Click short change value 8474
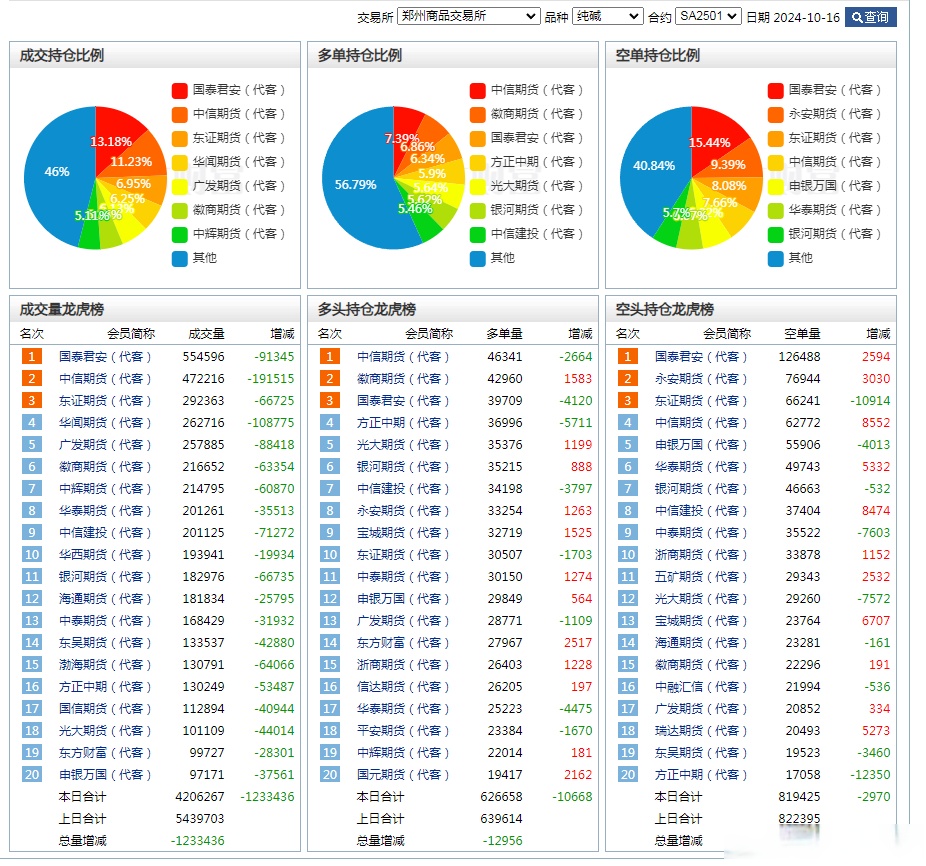Image resolution: width=926 pixels, height=866 pixels. (876, 510)
